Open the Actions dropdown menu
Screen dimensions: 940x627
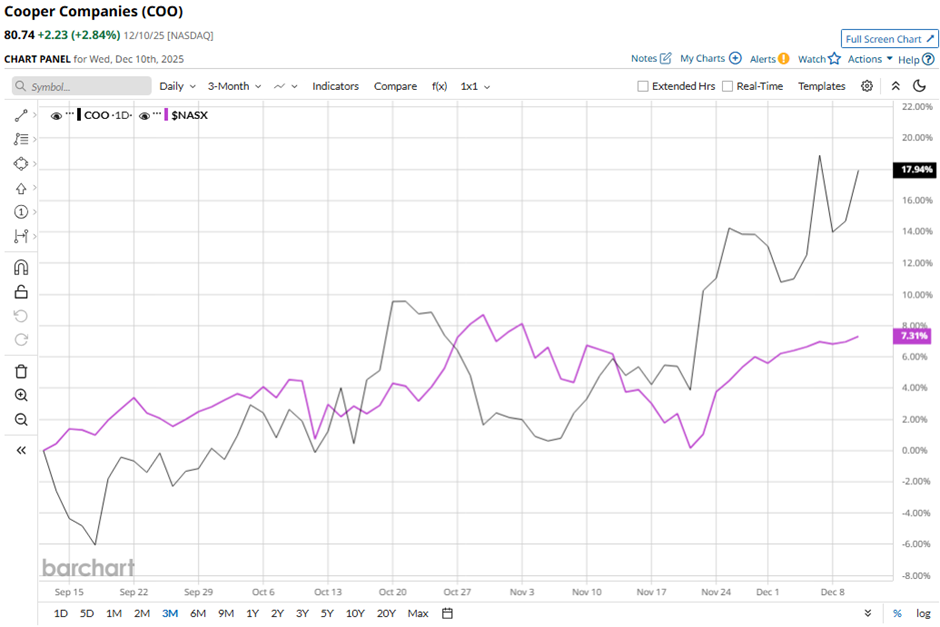(x=870, y=59)
